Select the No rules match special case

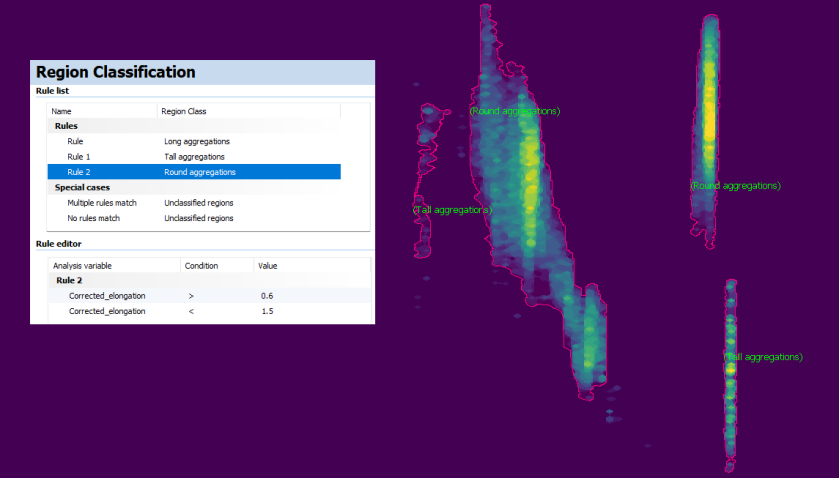(x=101, y=218)
